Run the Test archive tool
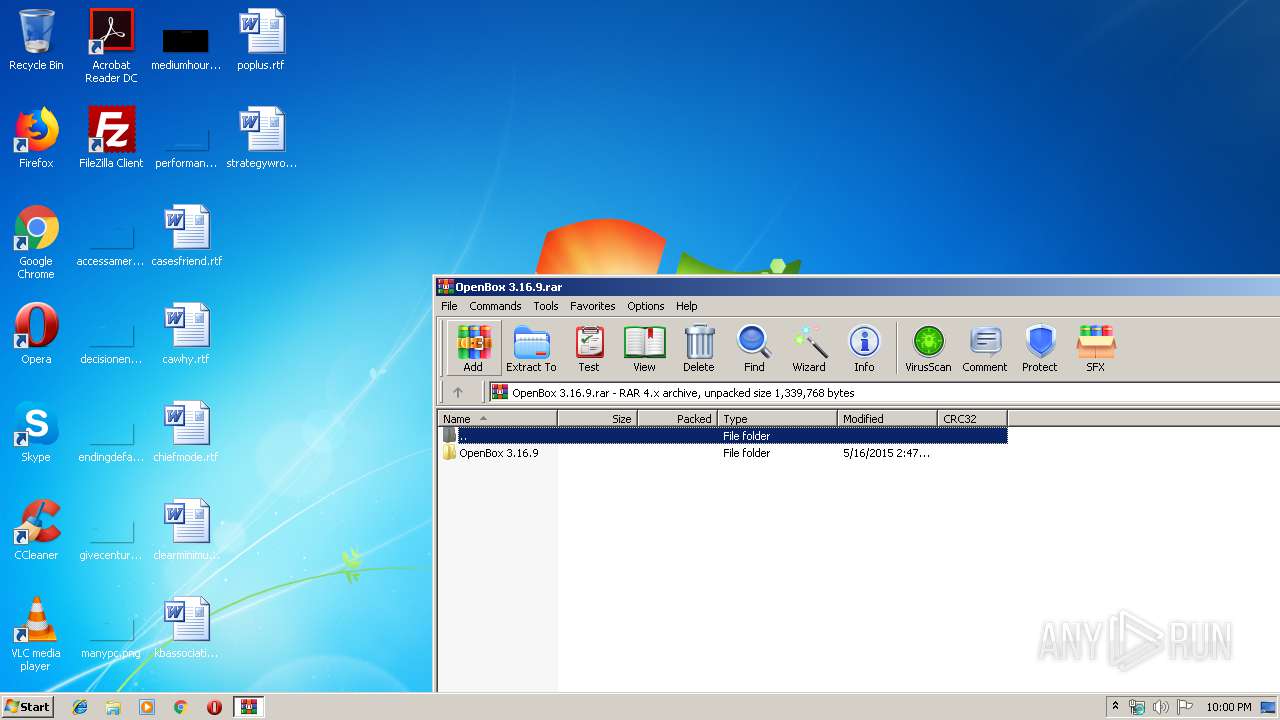The image size is (1280, 720). 589,348
